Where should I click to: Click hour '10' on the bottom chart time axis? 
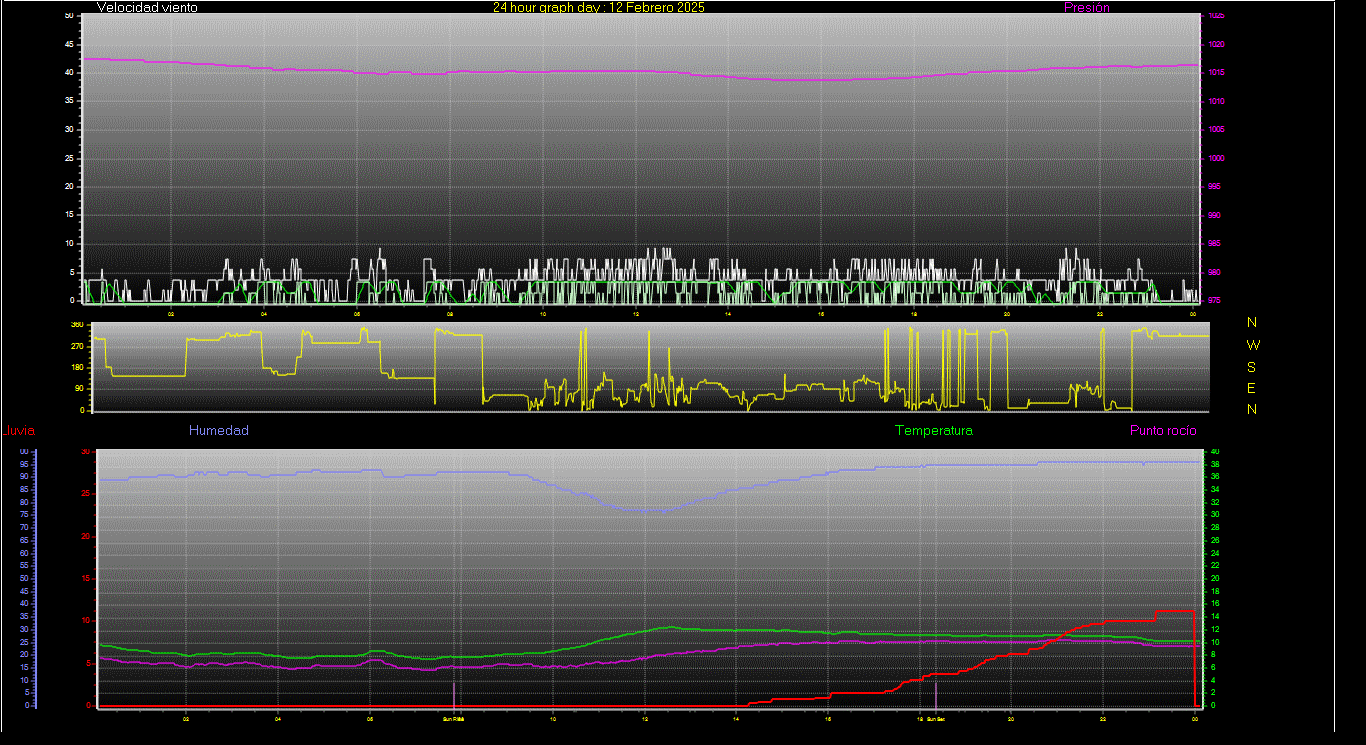(553, 718)
